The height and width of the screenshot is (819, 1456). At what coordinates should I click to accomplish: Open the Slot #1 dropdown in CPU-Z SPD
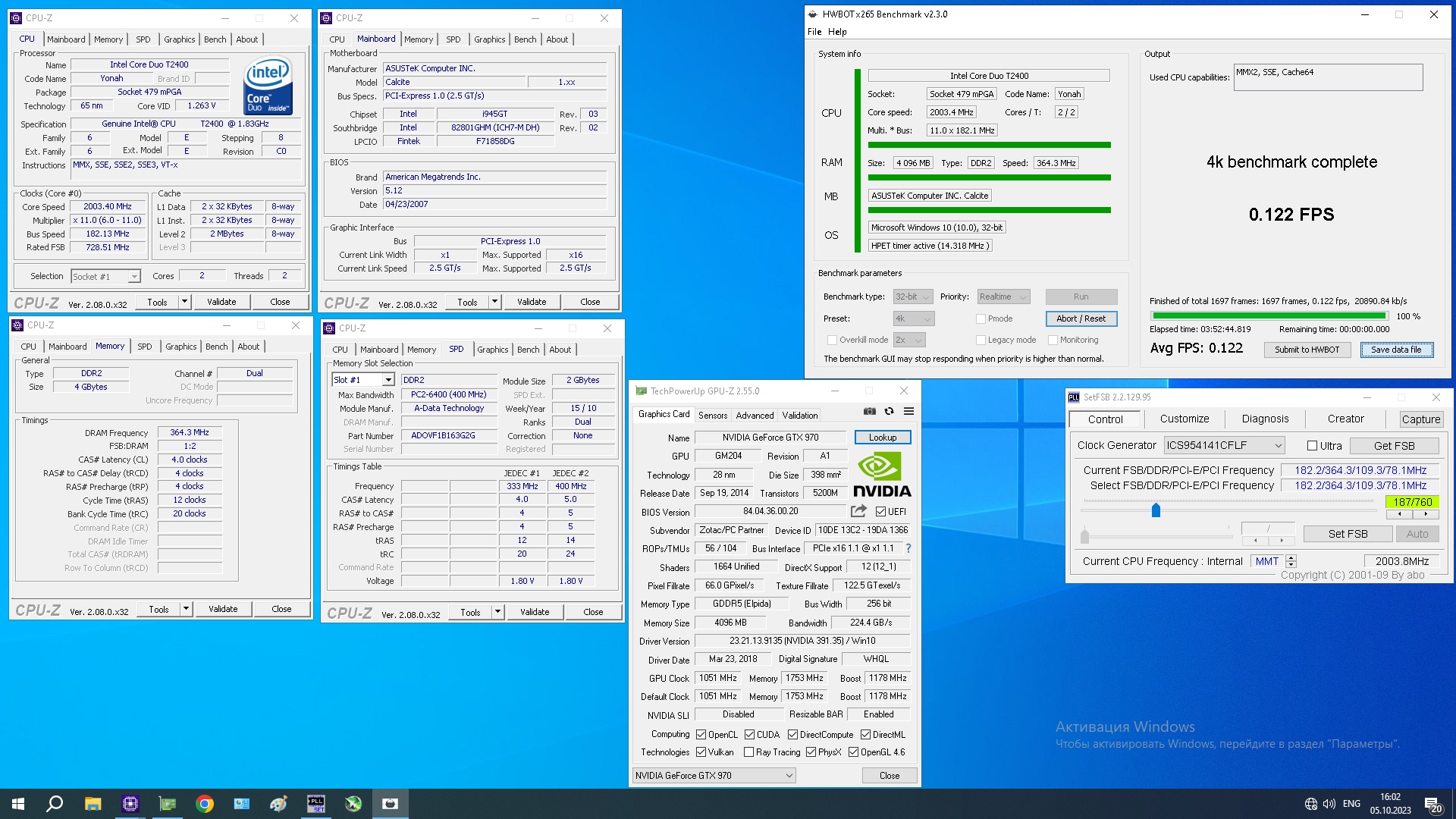click(363, 380)
